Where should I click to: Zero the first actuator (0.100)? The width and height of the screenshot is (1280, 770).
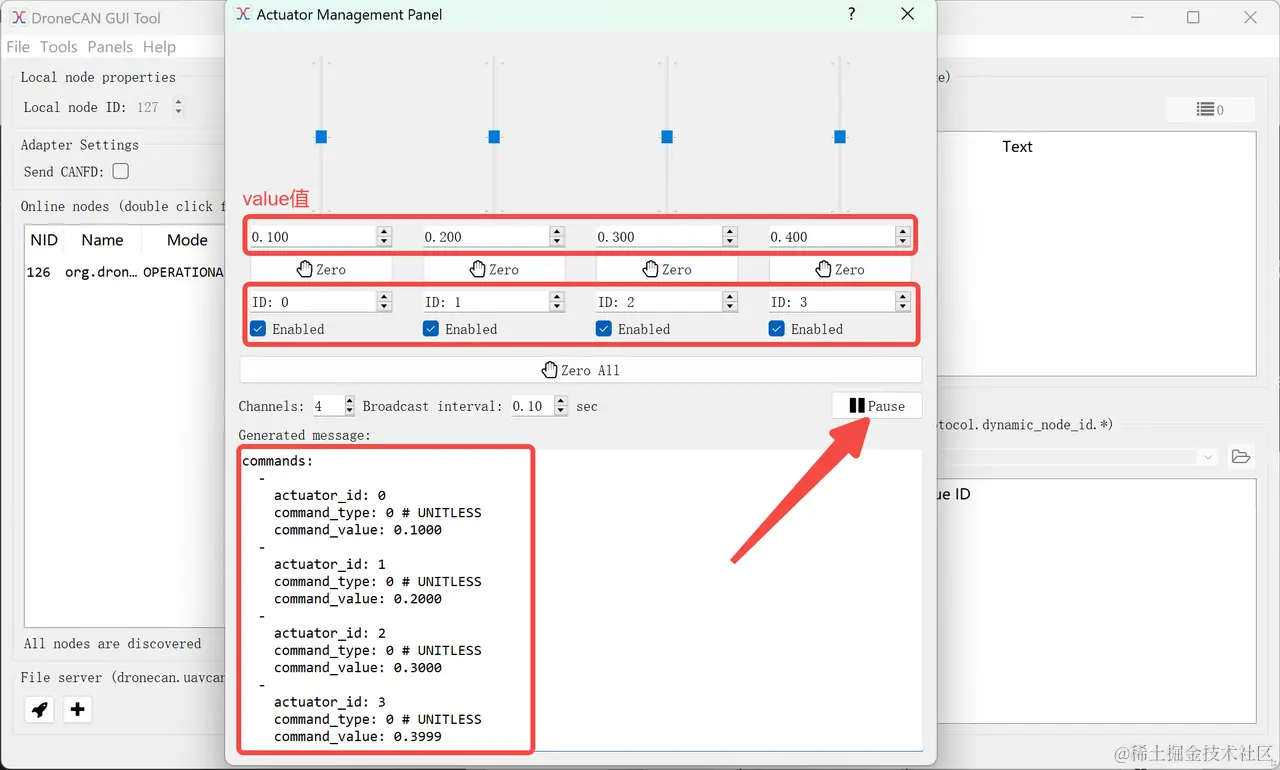pos(321,269)
